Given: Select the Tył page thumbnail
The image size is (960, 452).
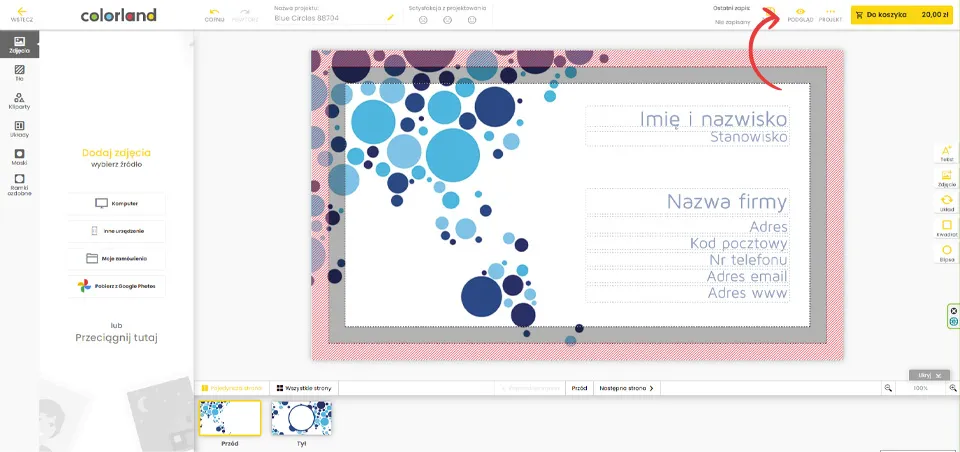Looking at the screenshot, I should point(302,418).
